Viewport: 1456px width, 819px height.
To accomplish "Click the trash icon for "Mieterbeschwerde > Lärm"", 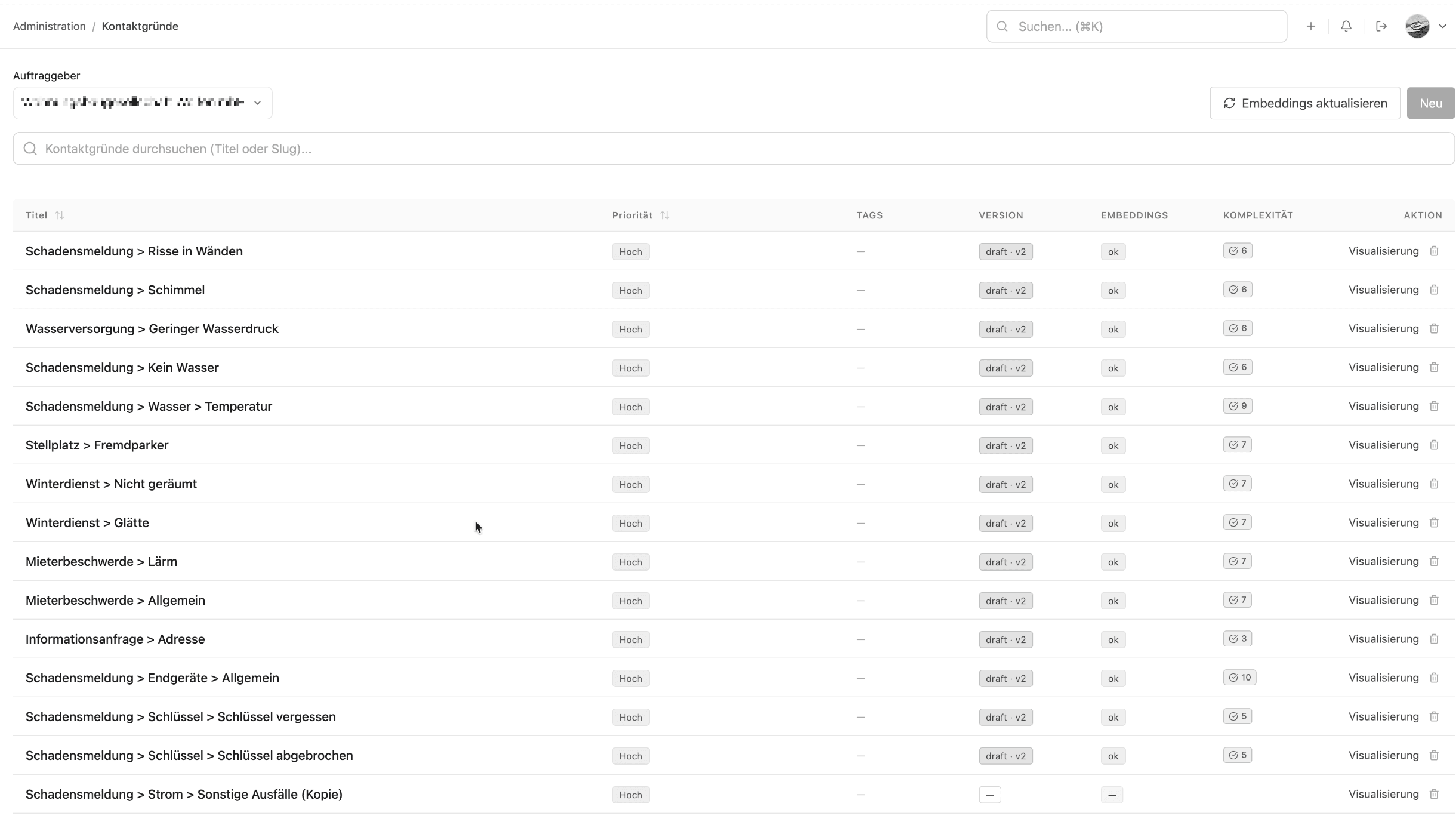I will [x=1435, y=561].
